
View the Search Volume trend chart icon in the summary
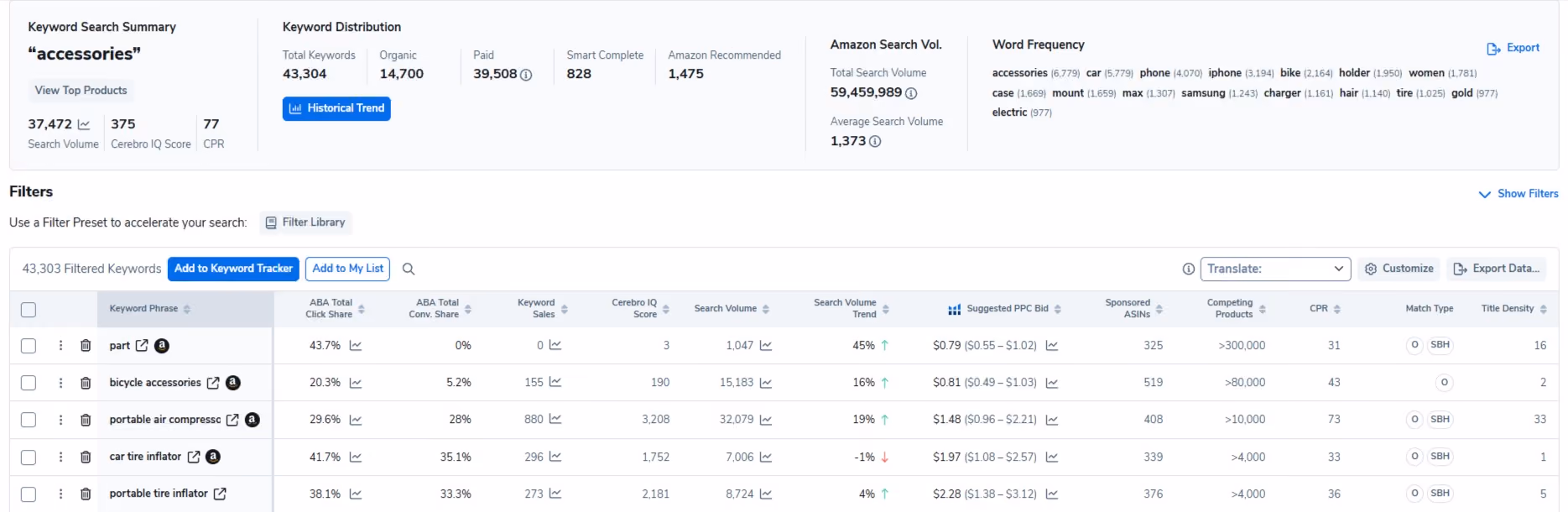pos(84,124)
